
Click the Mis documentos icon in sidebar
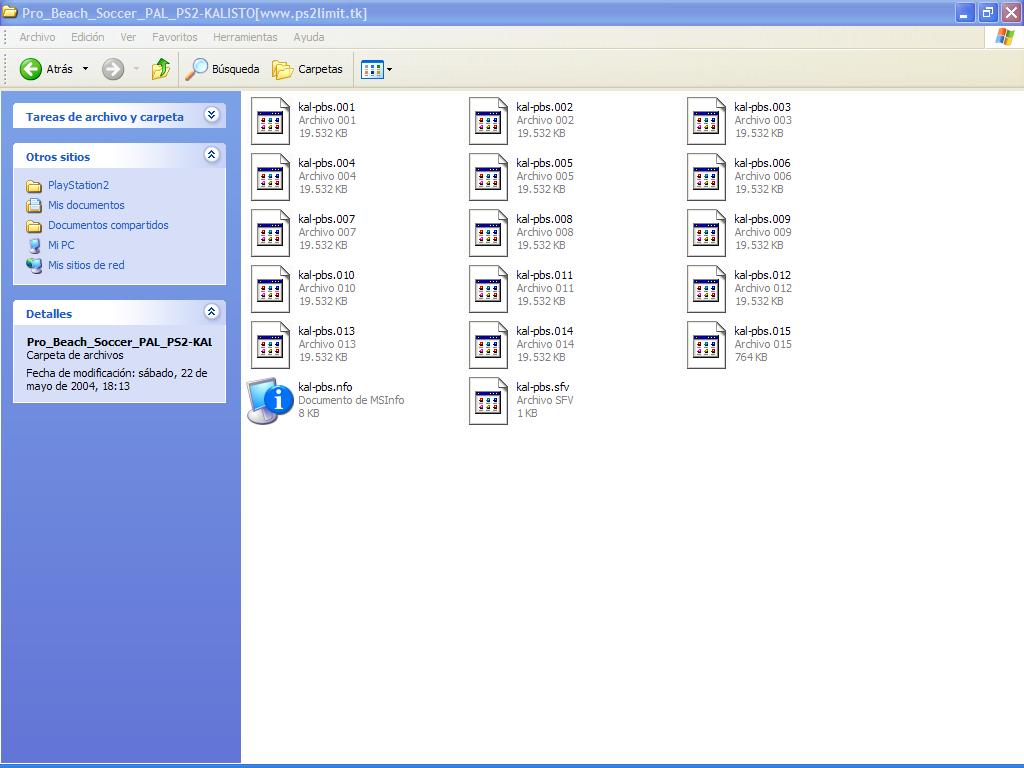pyautogui.click(x=34, y=206)
